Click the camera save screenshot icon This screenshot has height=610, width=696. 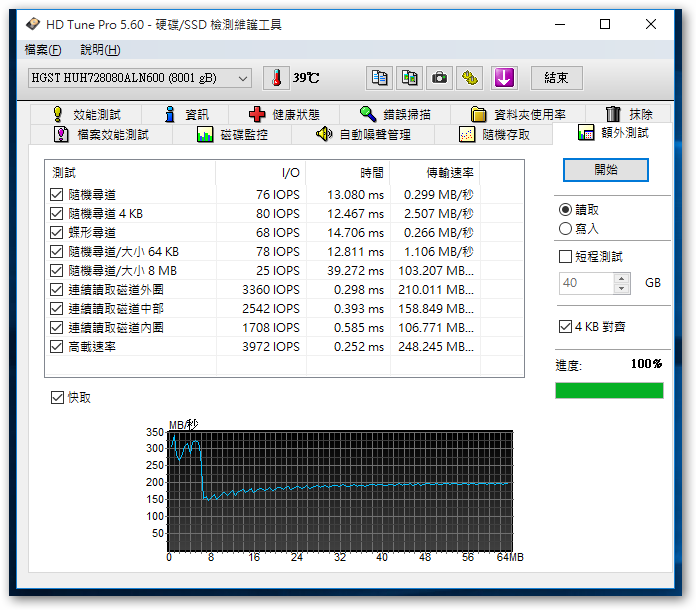pyautogui.click(x=439, y=77)
